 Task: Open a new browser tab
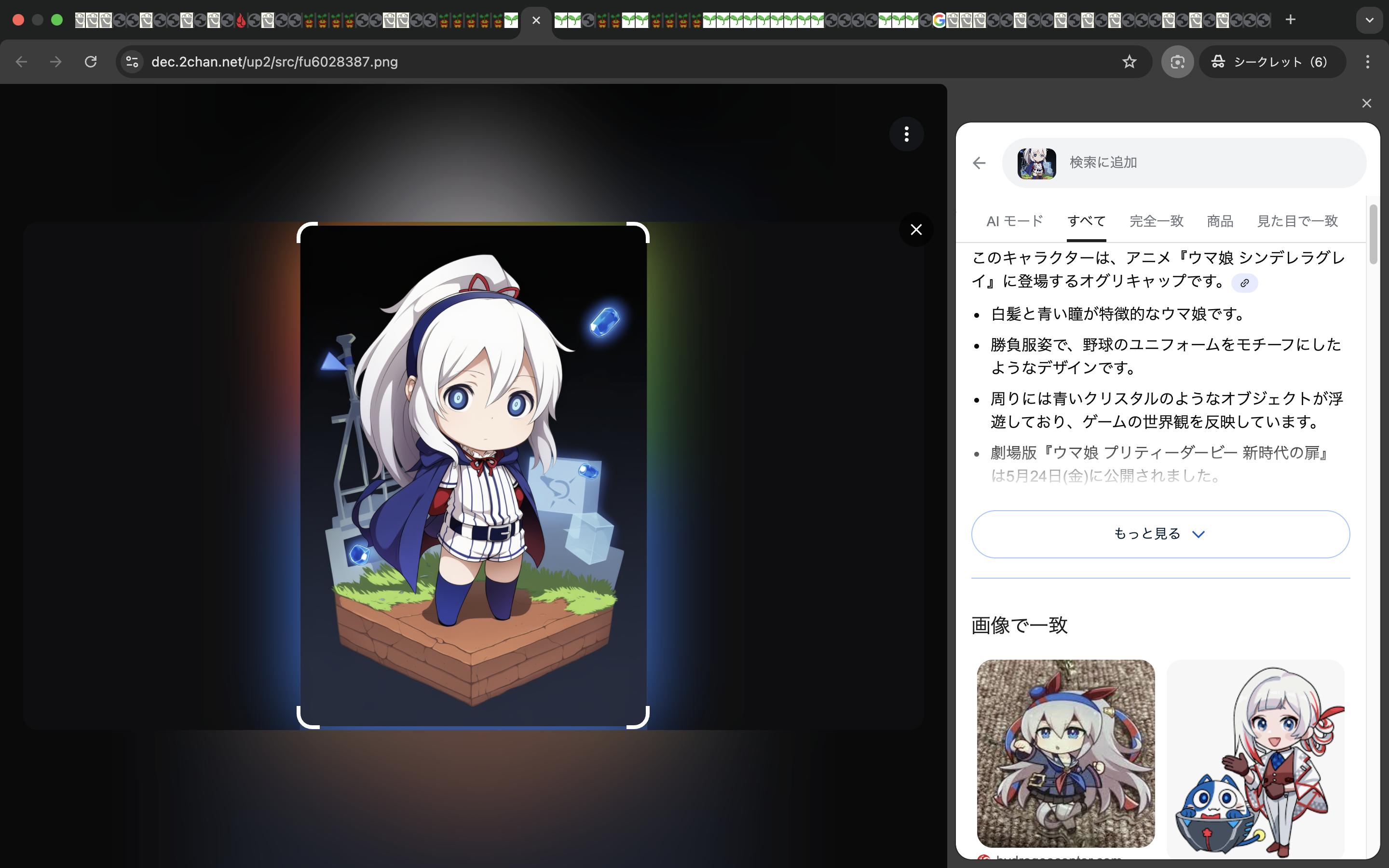[x=1290, y=19]
